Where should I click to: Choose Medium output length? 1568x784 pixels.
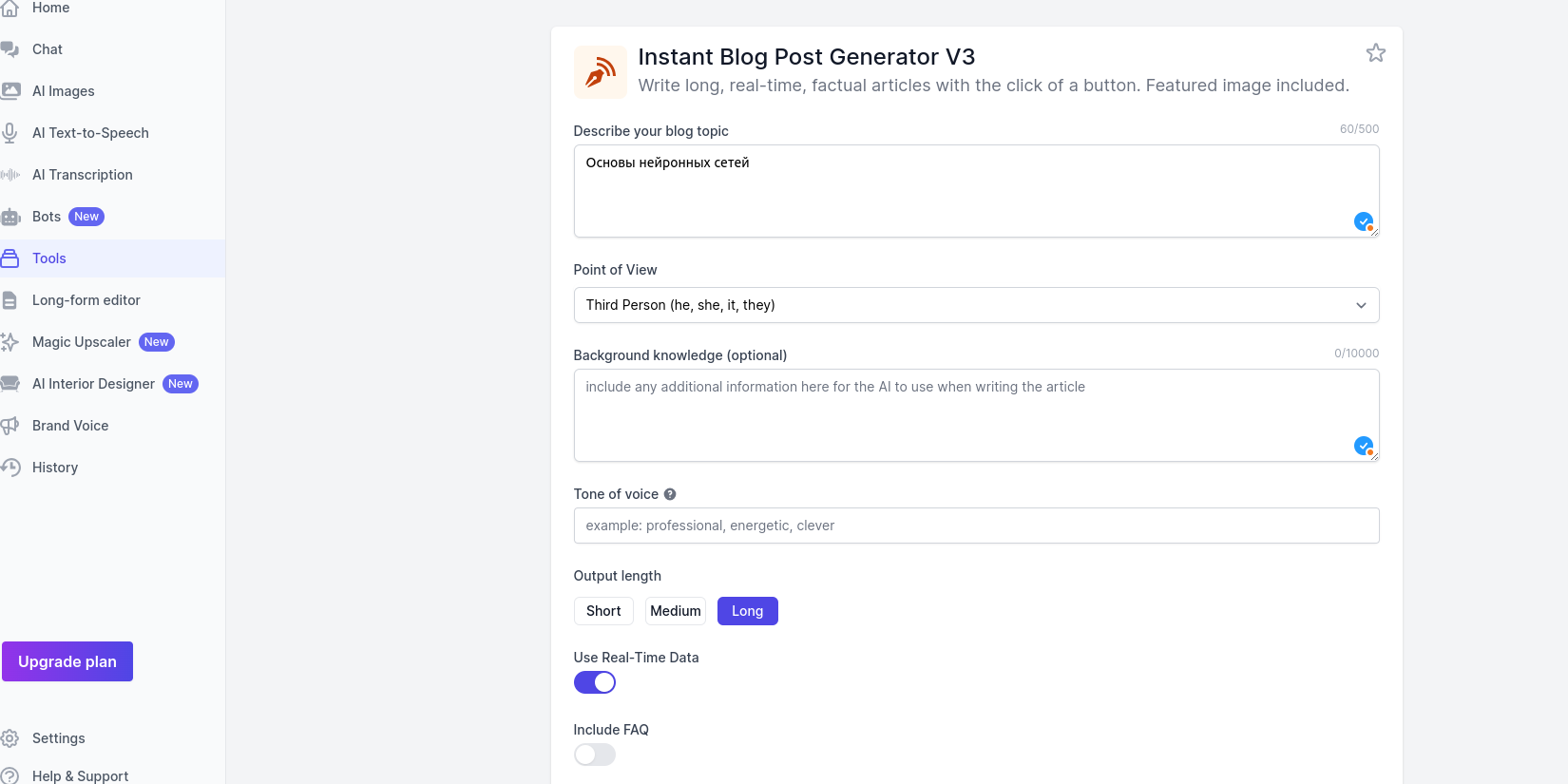coord(676,611)
